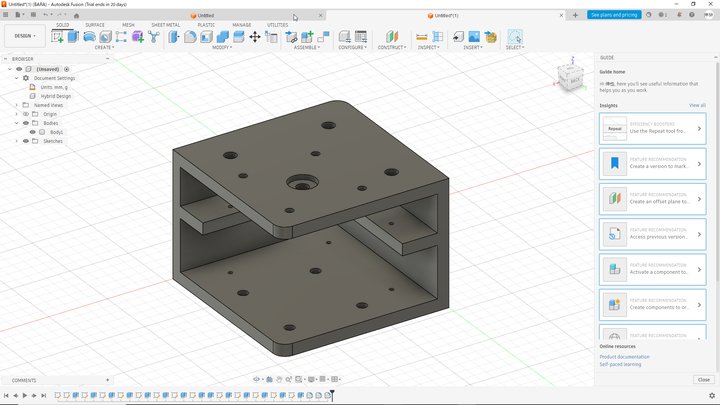Click See plans and pricing button
Image resolution: width=720 pixels, height=405 pixels.
point(614,15)
